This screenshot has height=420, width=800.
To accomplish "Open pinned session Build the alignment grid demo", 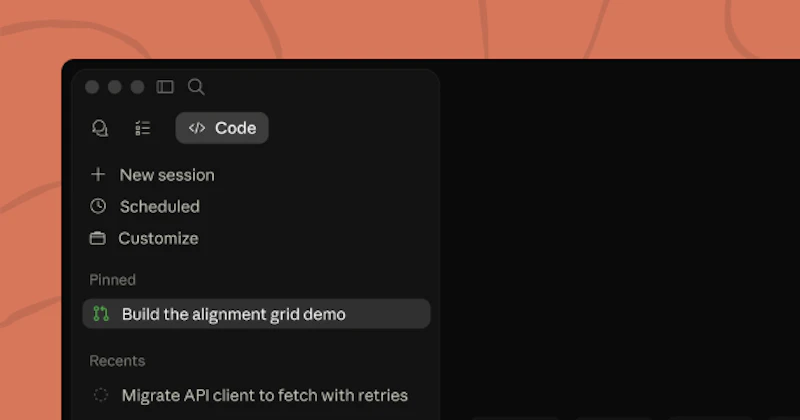I will pyautogui.click(x=256, y=314).
